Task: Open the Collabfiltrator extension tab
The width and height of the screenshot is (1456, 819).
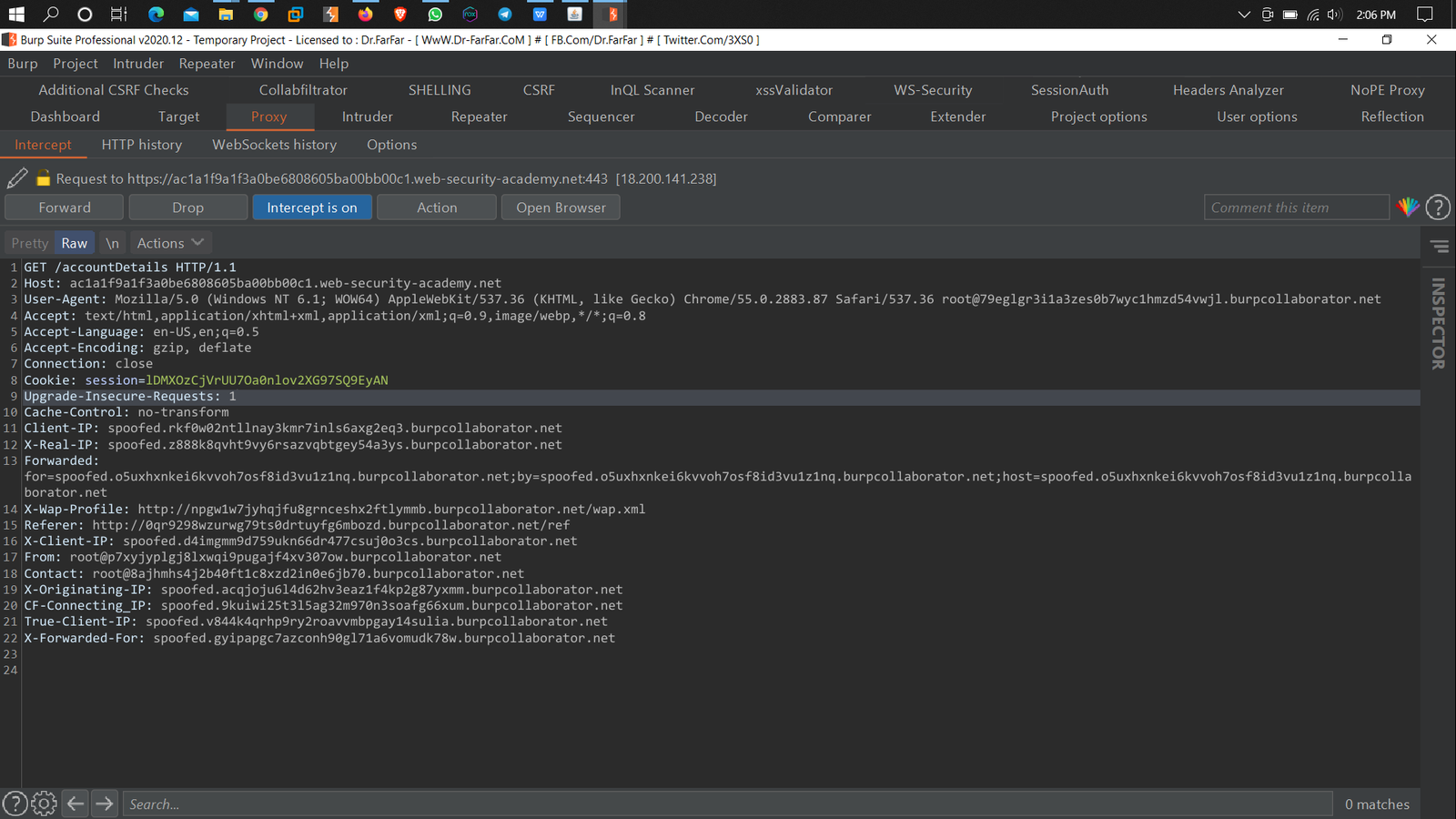Action: (x=303, y=90)
